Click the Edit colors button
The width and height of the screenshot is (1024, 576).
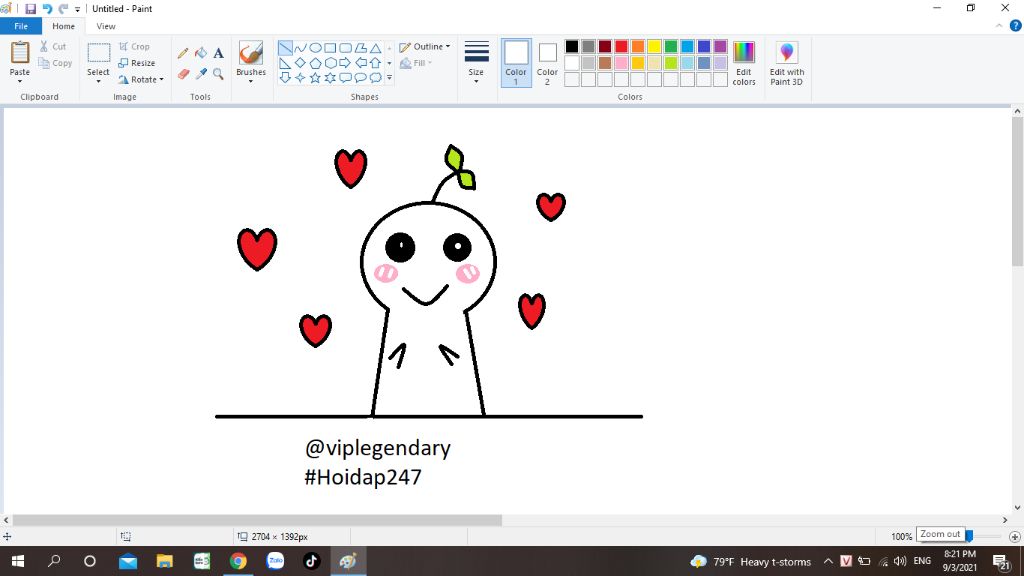(x=744, y=63)
